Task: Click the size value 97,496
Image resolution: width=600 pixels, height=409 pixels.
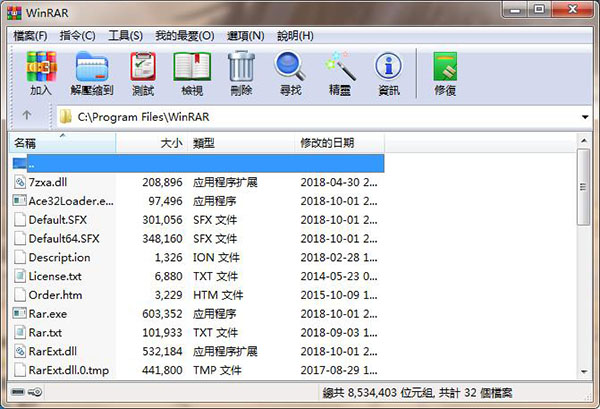Action: [x=165, y=201]
